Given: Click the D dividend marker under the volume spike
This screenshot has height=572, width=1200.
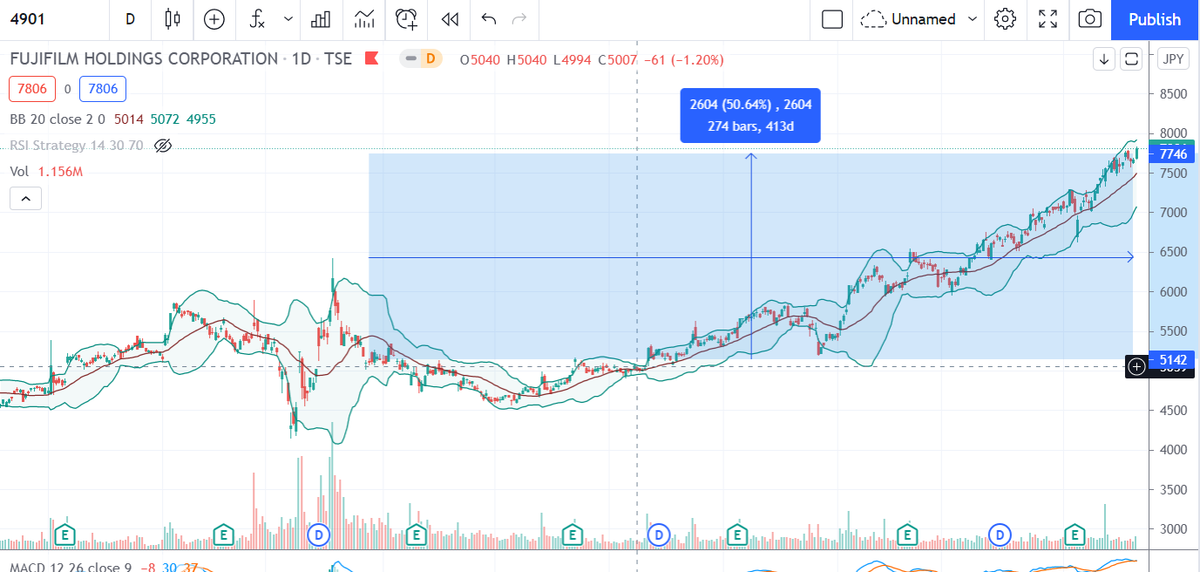Looking at the screenshot, I should pos(320,534).
